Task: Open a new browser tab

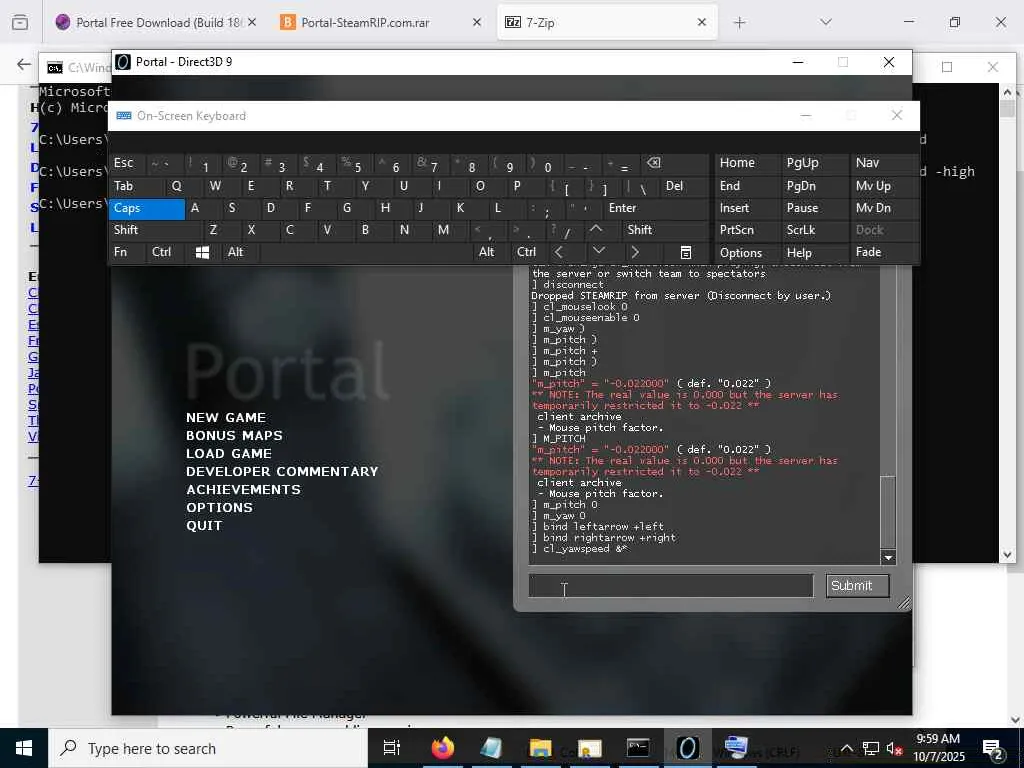Action: coord(739,23)
